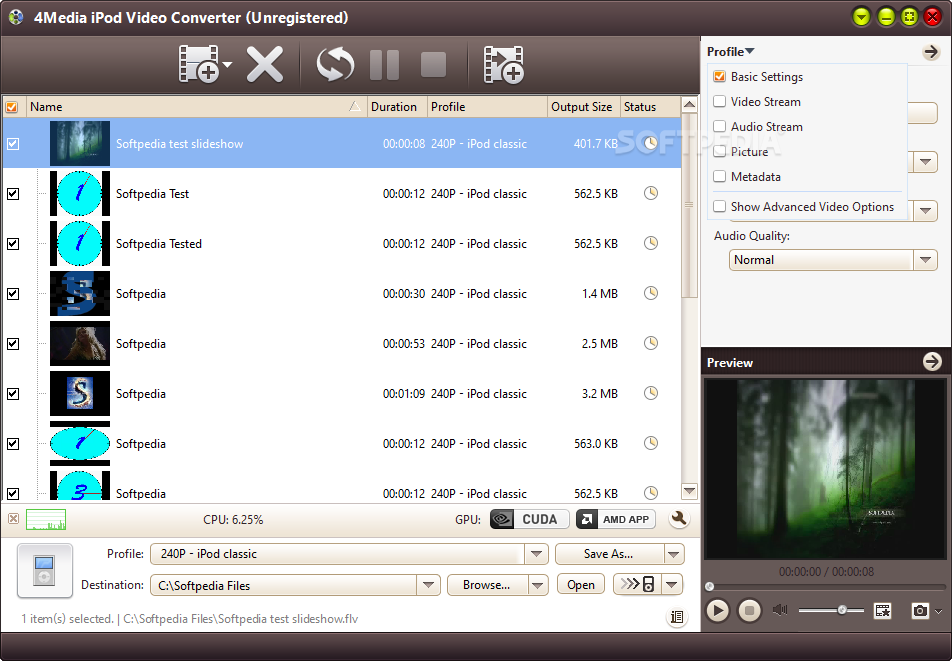Toggle CUDA GPU acceleration button
This screenshot has width=952, height=661.
tap(529, 519)
